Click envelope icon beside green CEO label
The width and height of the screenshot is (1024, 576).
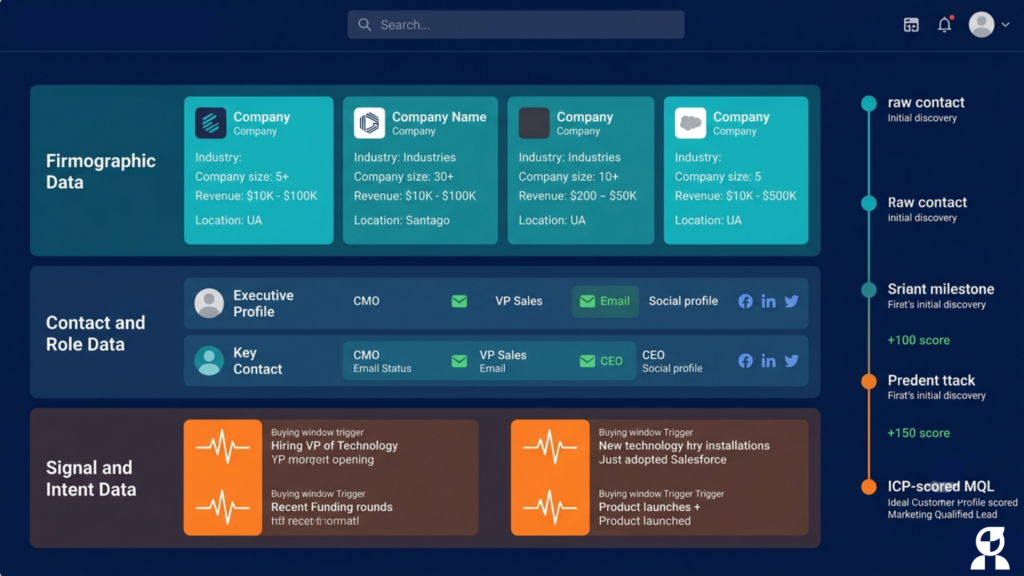coord(587,361)
